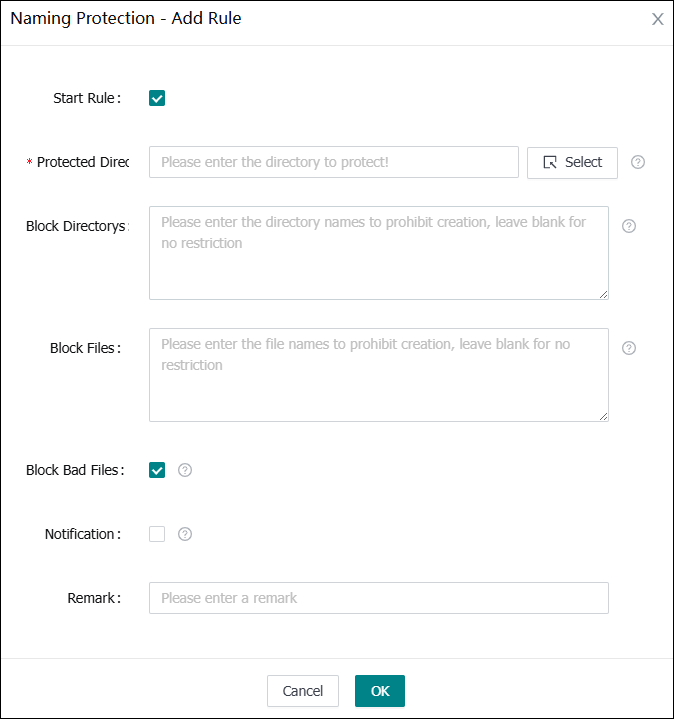
Task: Click the Naming Protection dialog title
Action: (x=125, y=18)
